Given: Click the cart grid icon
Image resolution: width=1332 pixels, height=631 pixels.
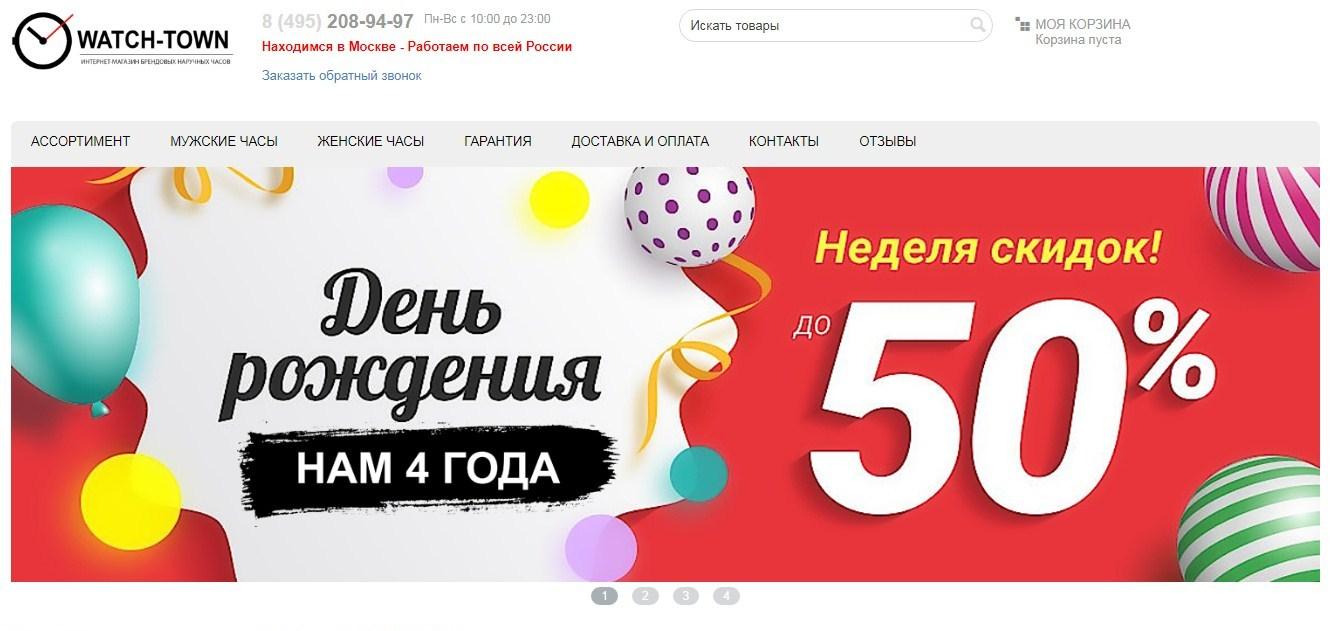Looking at the screenshot, I should 1022,24.
